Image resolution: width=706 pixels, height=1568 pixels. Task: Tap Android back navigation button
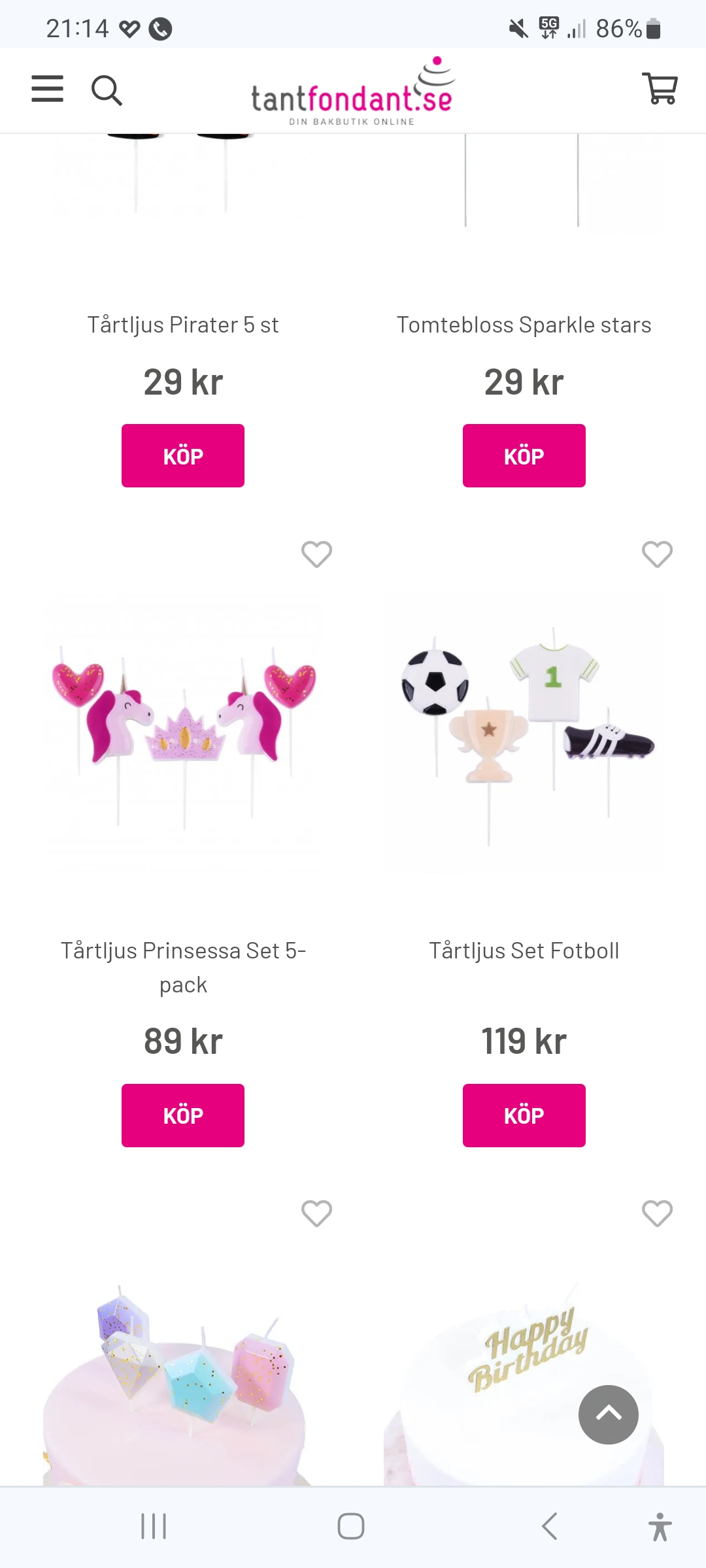click(549, 1527)
